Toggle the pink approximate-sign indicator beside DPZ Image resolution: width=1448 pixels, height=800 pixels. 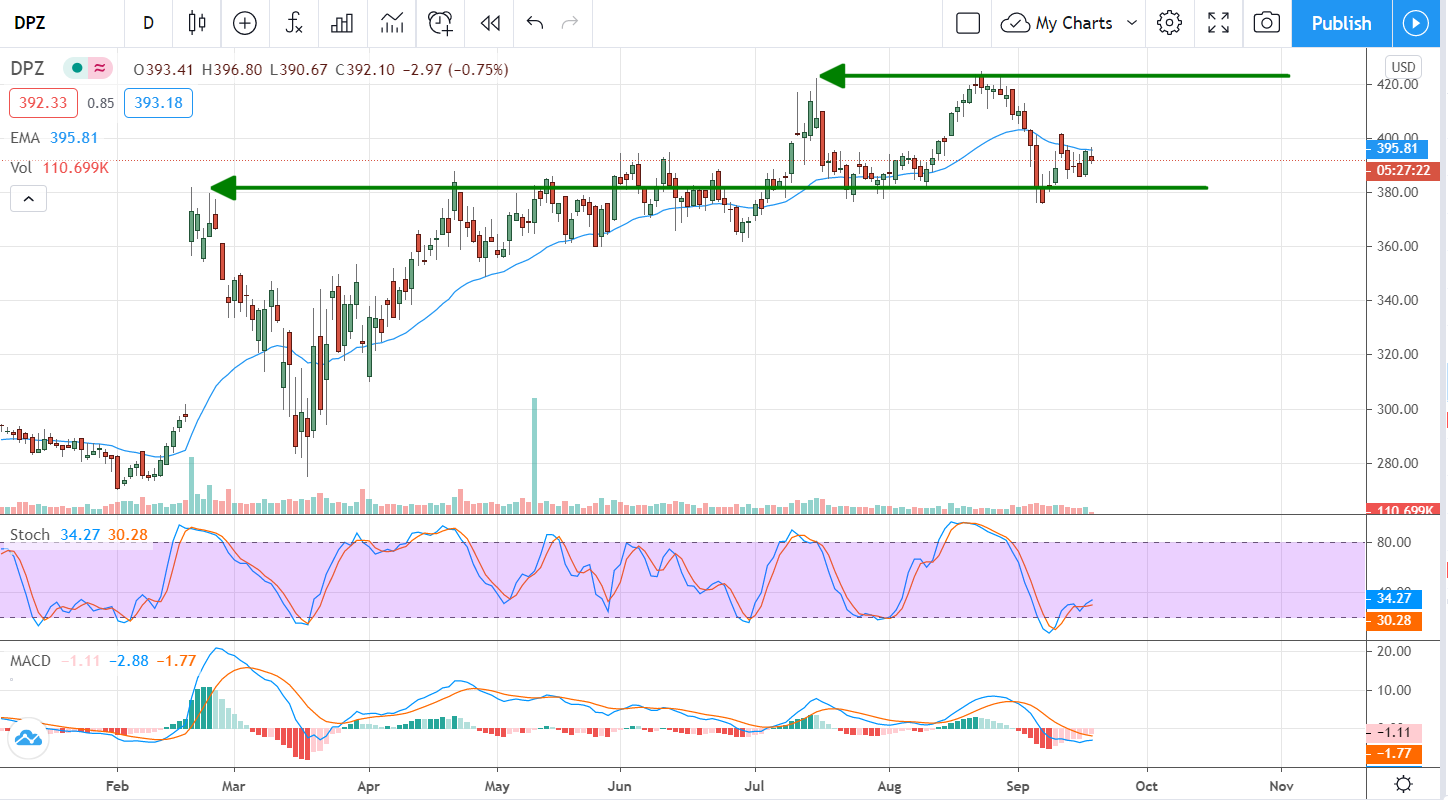point(100,69)
